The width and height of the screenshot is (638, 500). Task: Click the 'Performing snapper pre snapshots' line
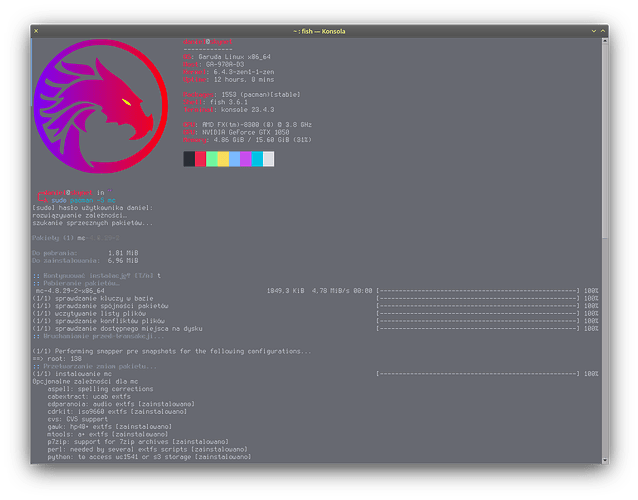tap(172, 351)
